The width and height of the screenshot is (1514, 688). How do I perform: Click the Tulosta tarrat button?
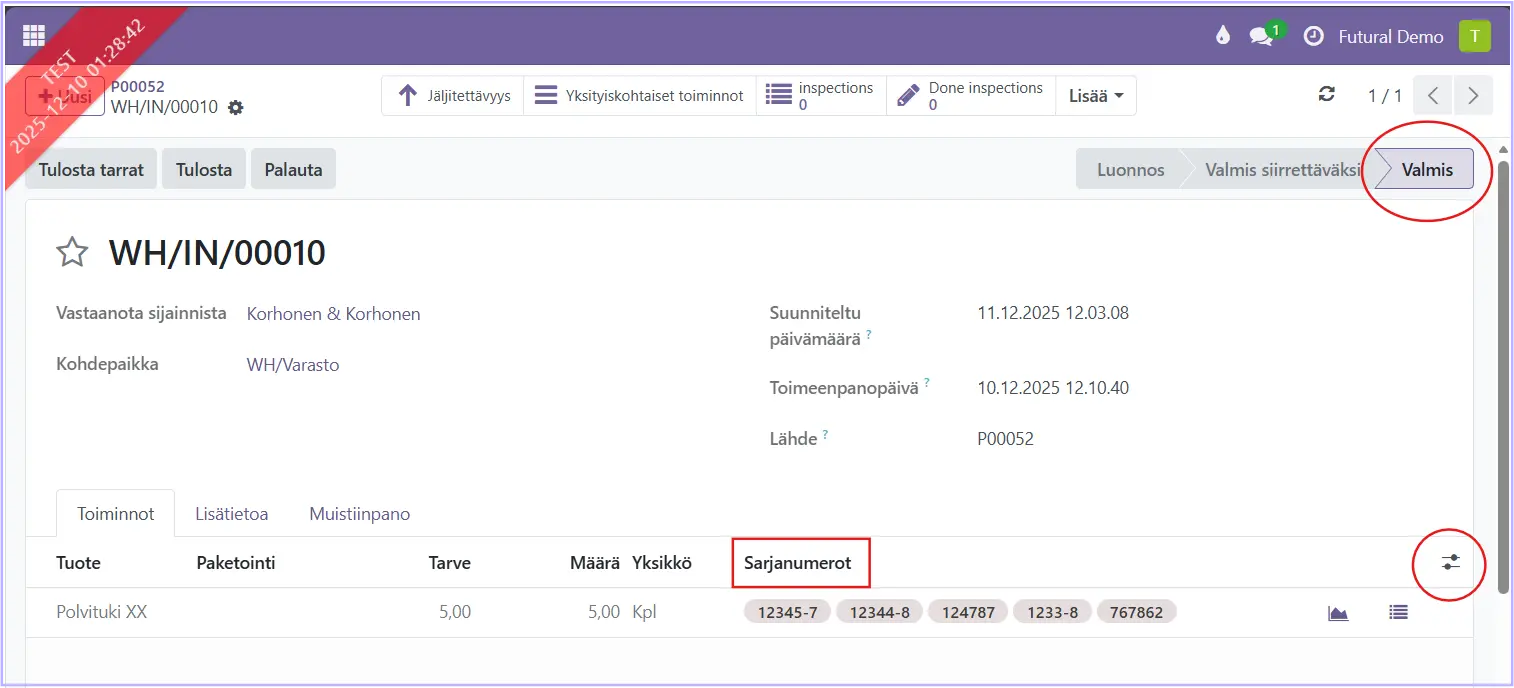click(92, 169)
